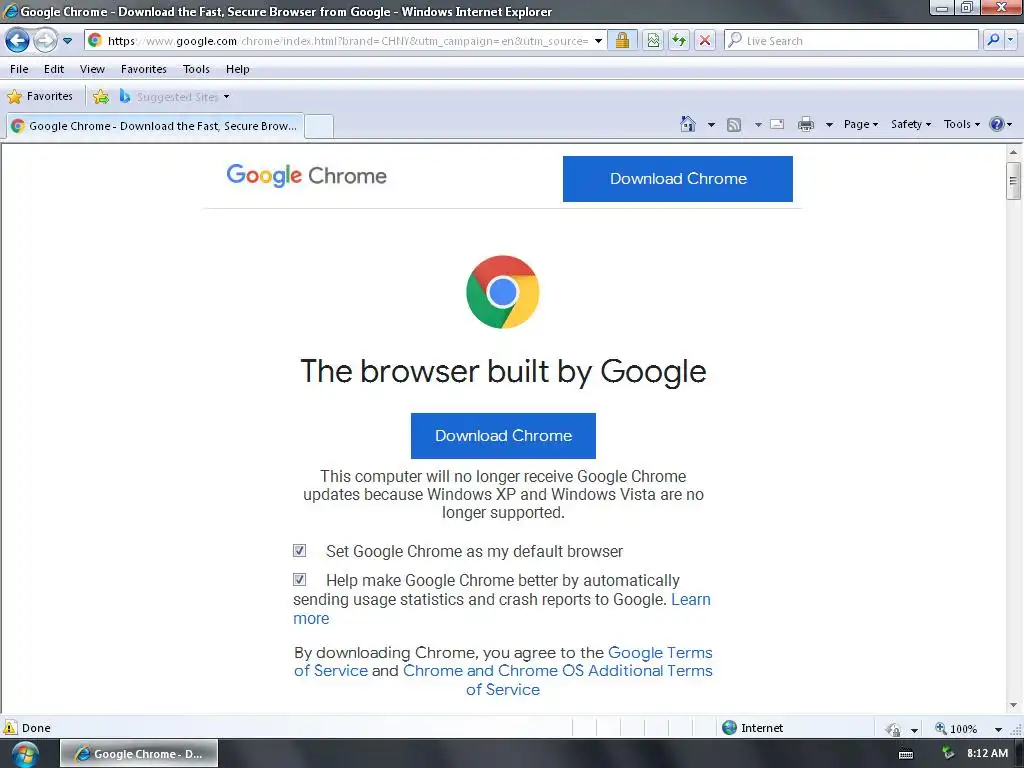Click the Print icon
The height and width of the screenshot is (768, 1024).
806,124
